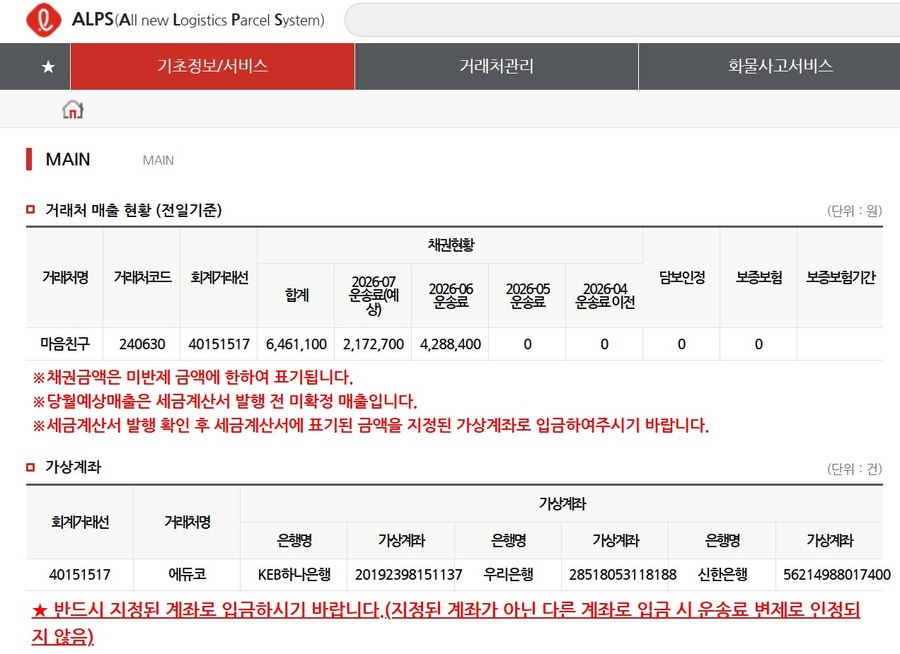Select the (단위 : 원) unit label

coord(854,211)
